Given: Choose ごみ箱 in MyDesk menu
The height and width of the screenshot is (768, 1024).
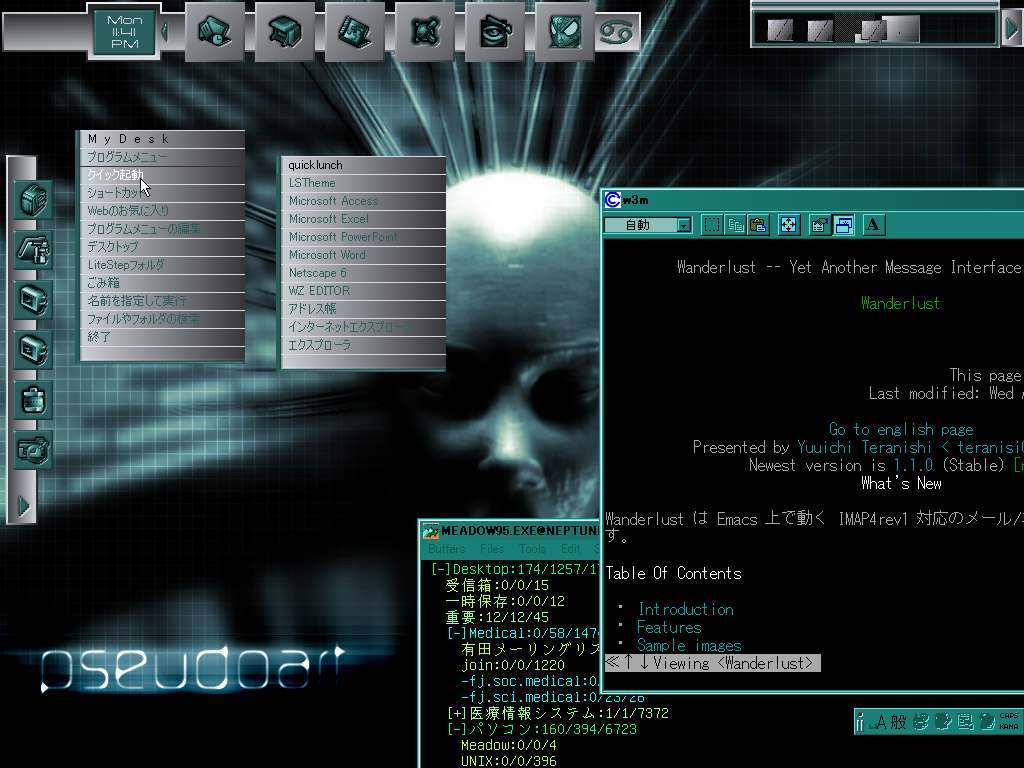Looking at the screenshot, I should [x=162, y=283].
